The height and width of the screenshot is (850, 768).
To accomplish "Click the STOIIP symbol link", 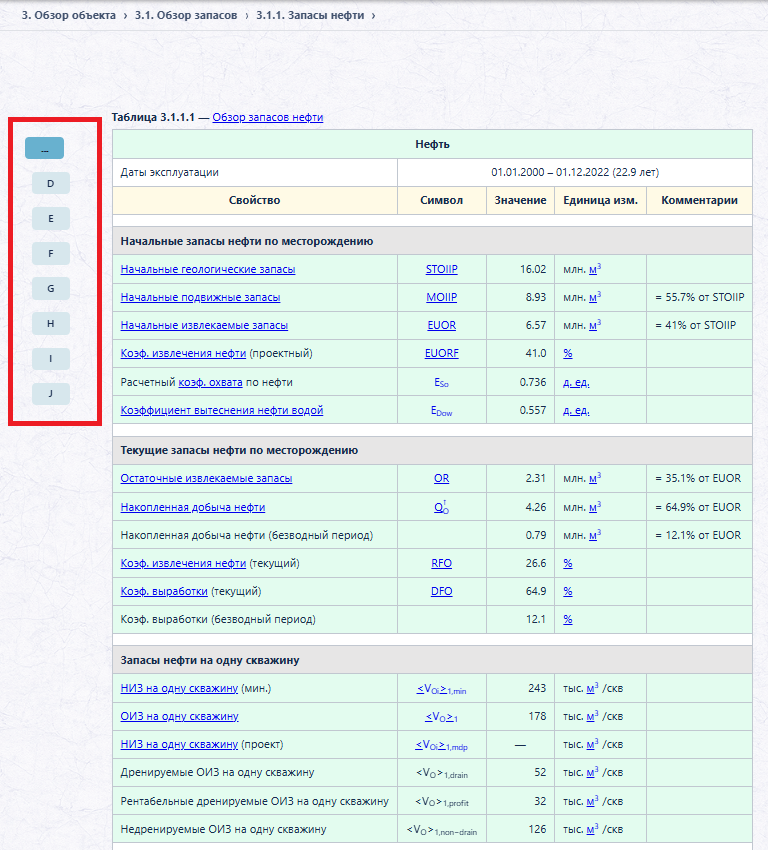I will tap(441, 269).
